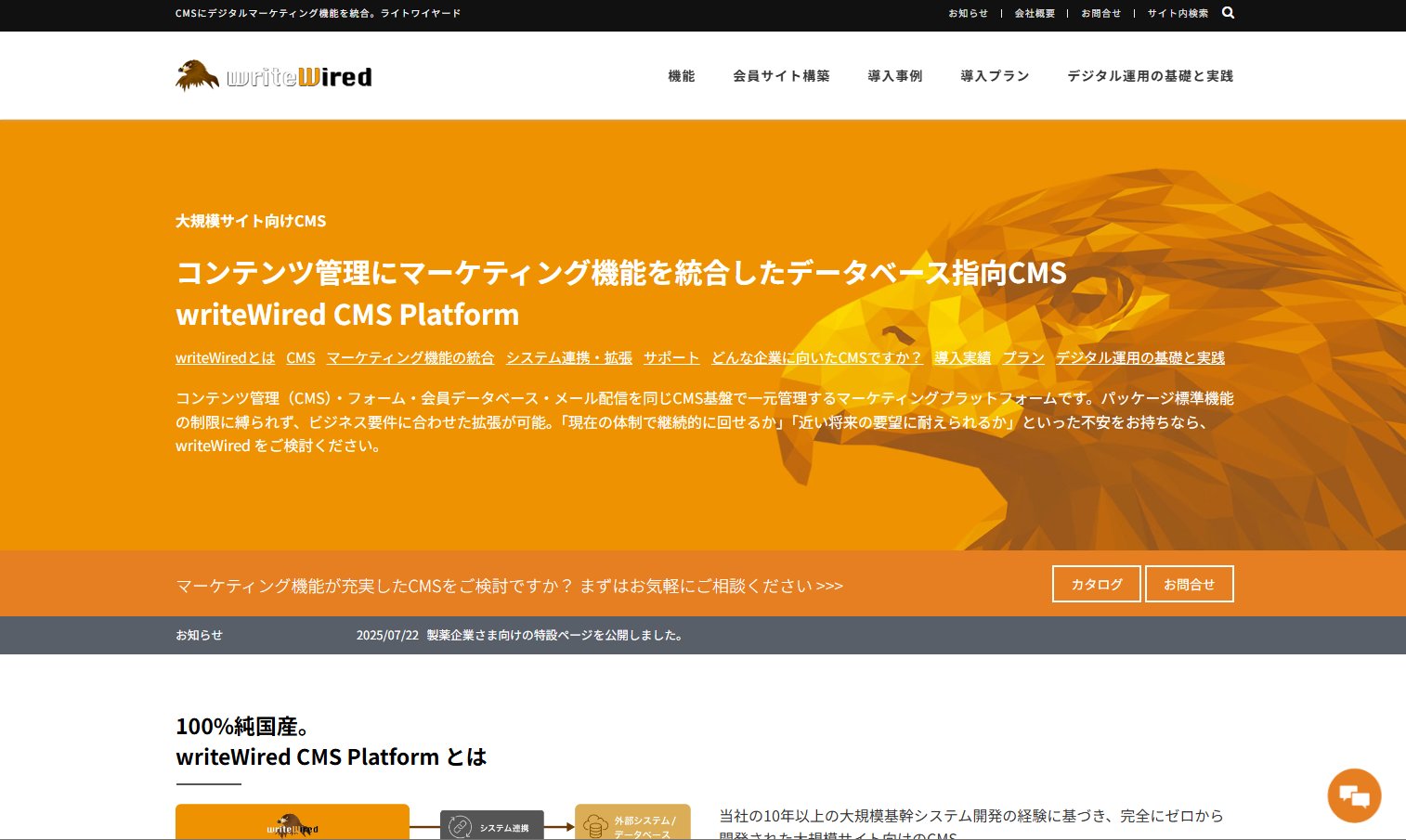Open the 会員サイト構築 navigation menu
Image resolution: width=1406 pixels, height=840 pixels.
coord(781,76)
